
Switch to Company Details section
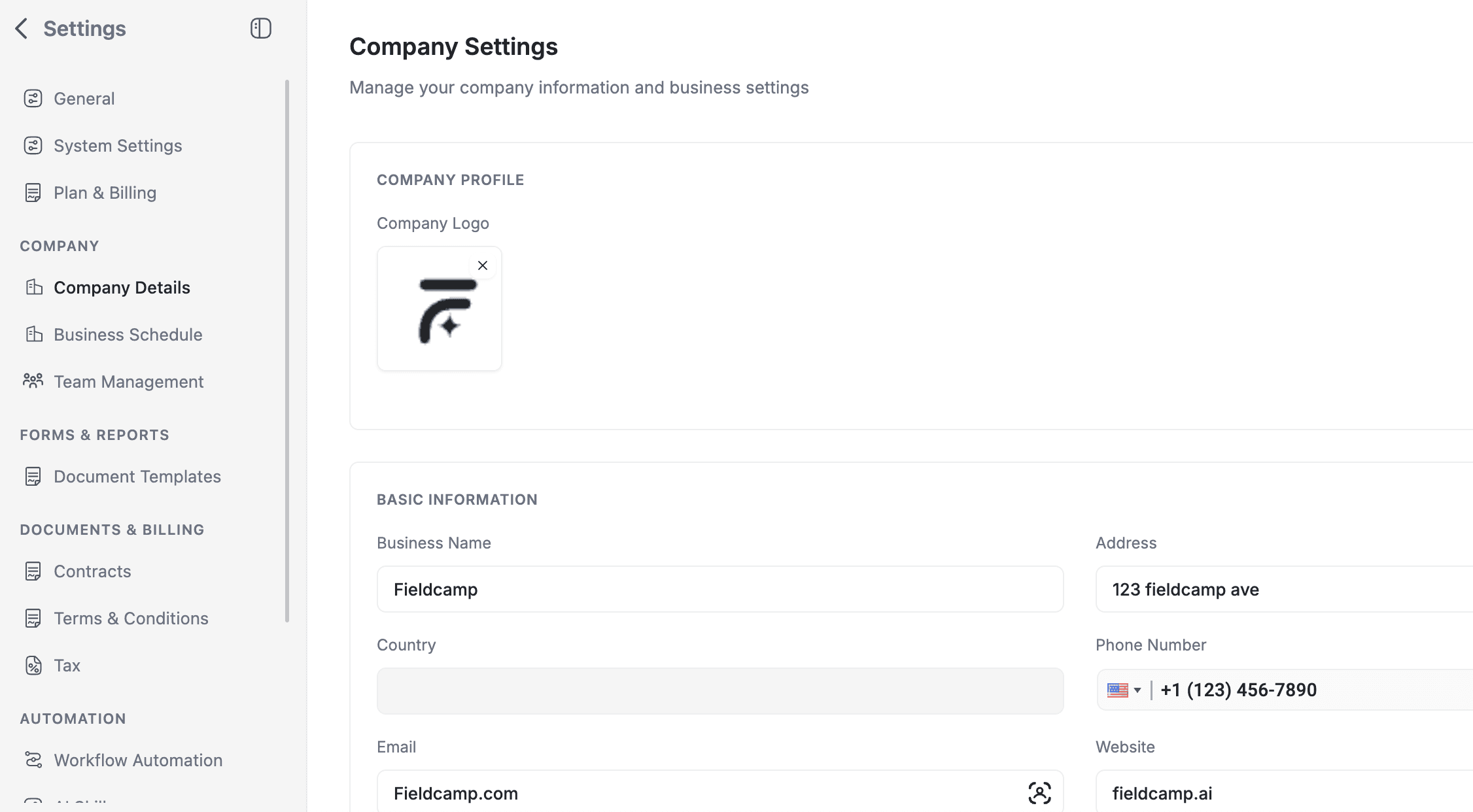point(122,287)
